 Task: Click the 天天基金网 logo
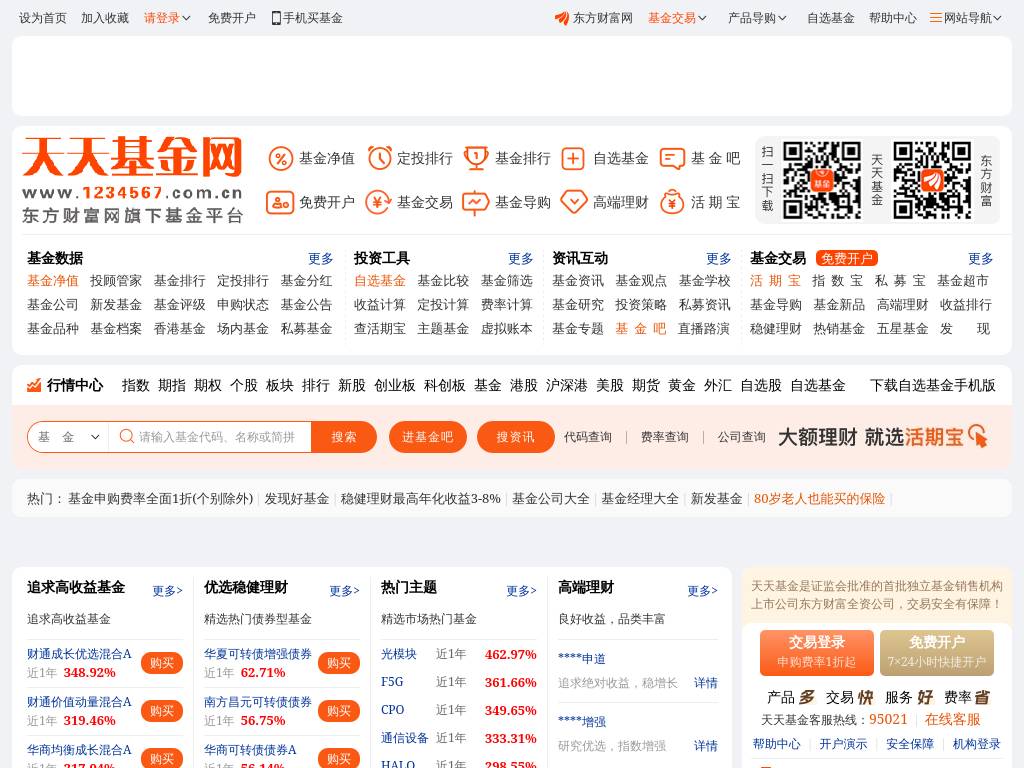coord(133,180)
